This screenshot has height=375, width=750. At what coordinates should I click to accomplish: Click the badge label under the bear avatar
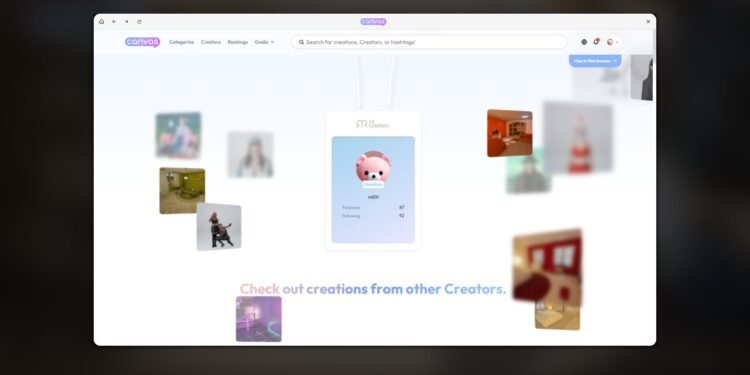point(373,184)
